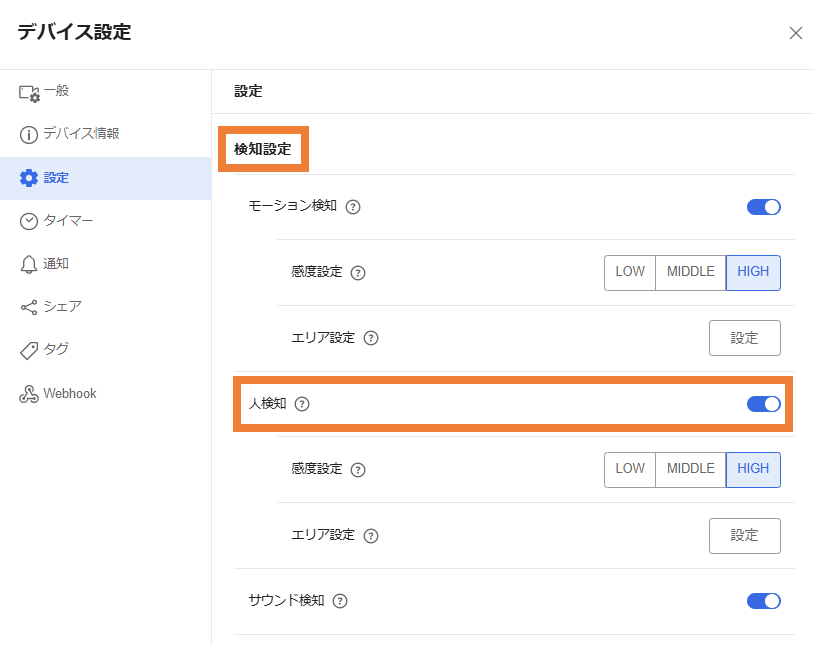The width and height of the screenshot is (814, 645).
Task: Set motion detection sensitivity to MIDDLE
Action: click(690, 272)
